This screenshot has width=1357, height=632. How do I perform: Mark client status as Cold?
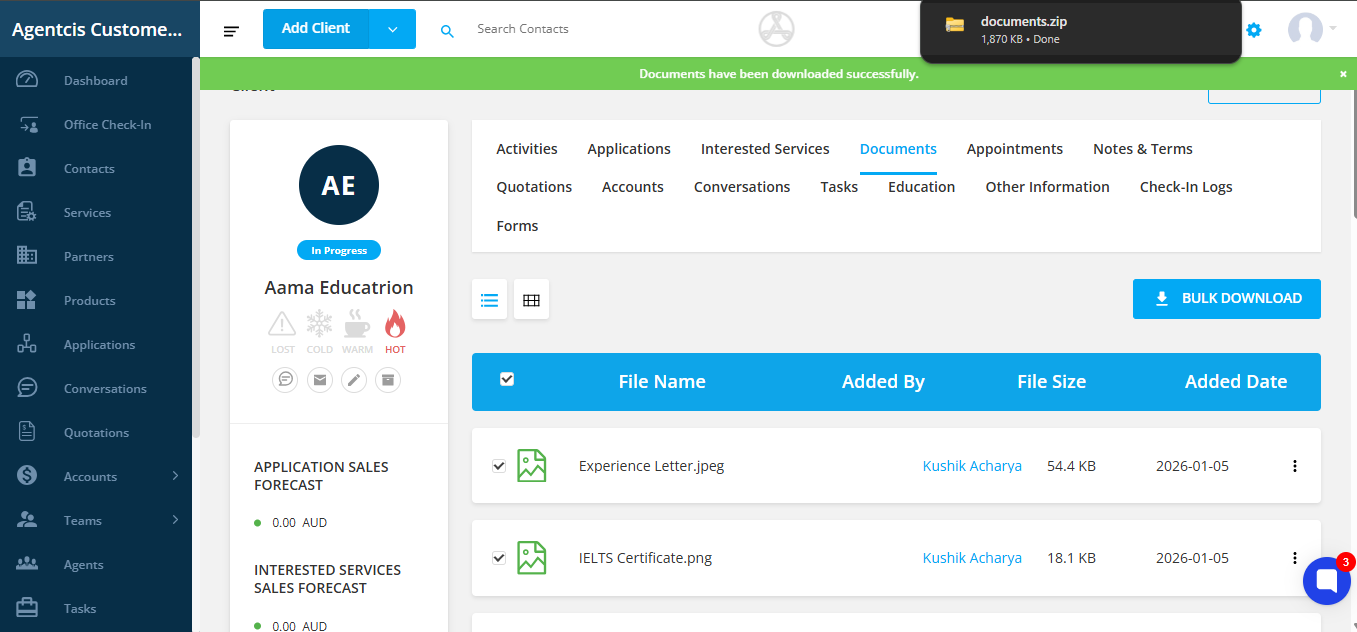(320, 332)
